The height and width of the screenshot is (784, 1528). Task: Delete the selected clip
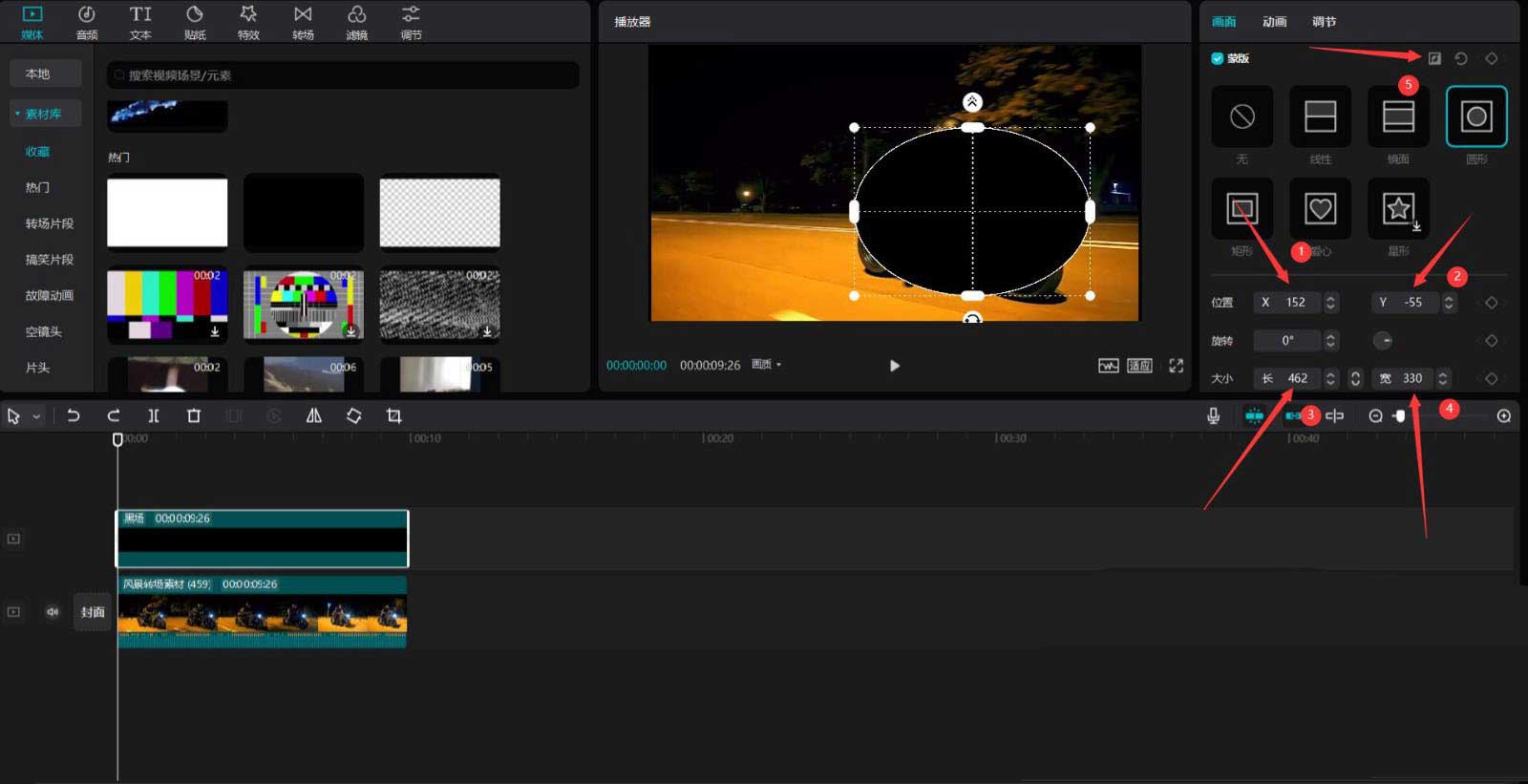[194, 416]
